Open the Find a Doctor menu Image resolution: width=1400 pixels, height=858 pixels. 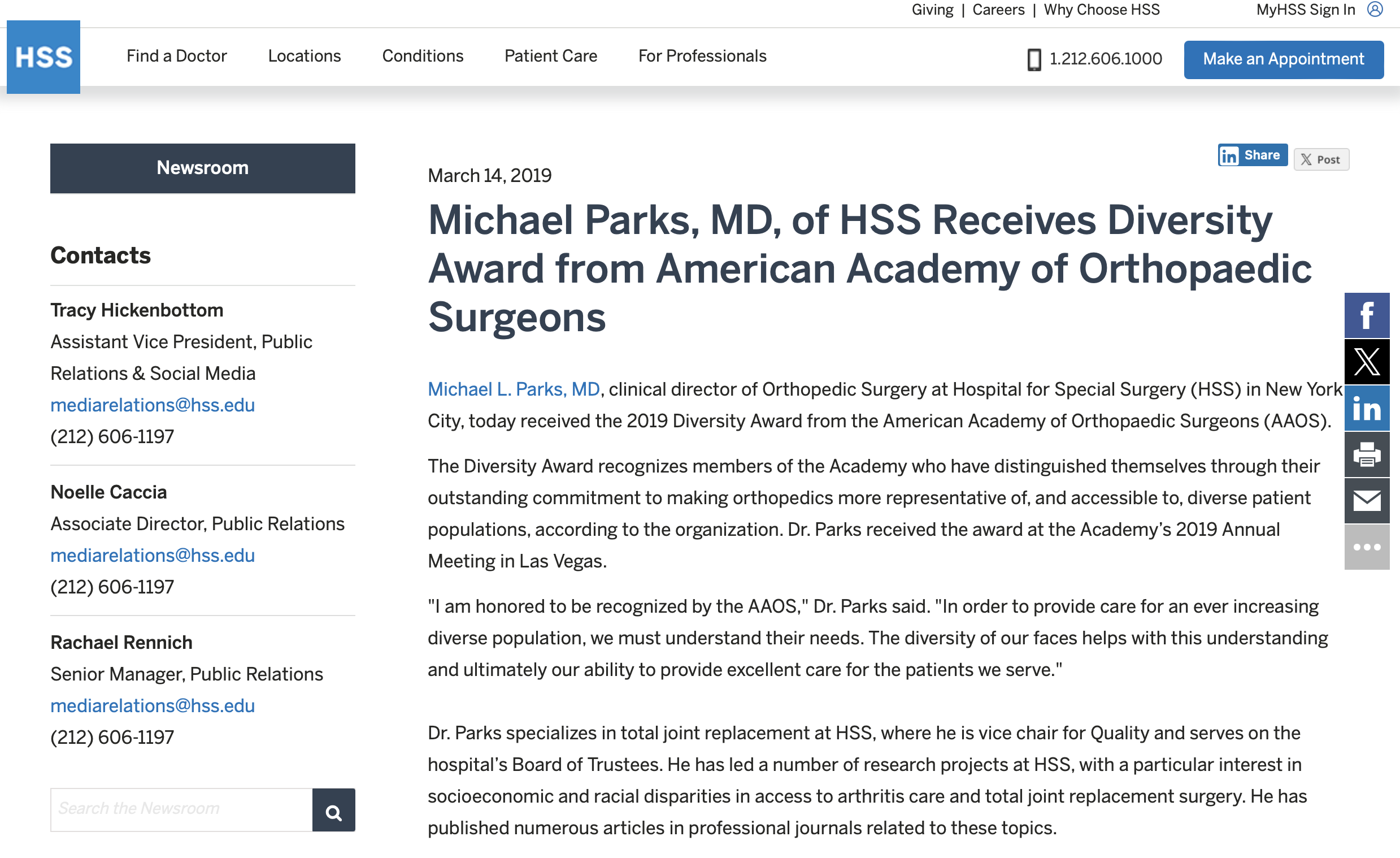click(x=176, y=56)
